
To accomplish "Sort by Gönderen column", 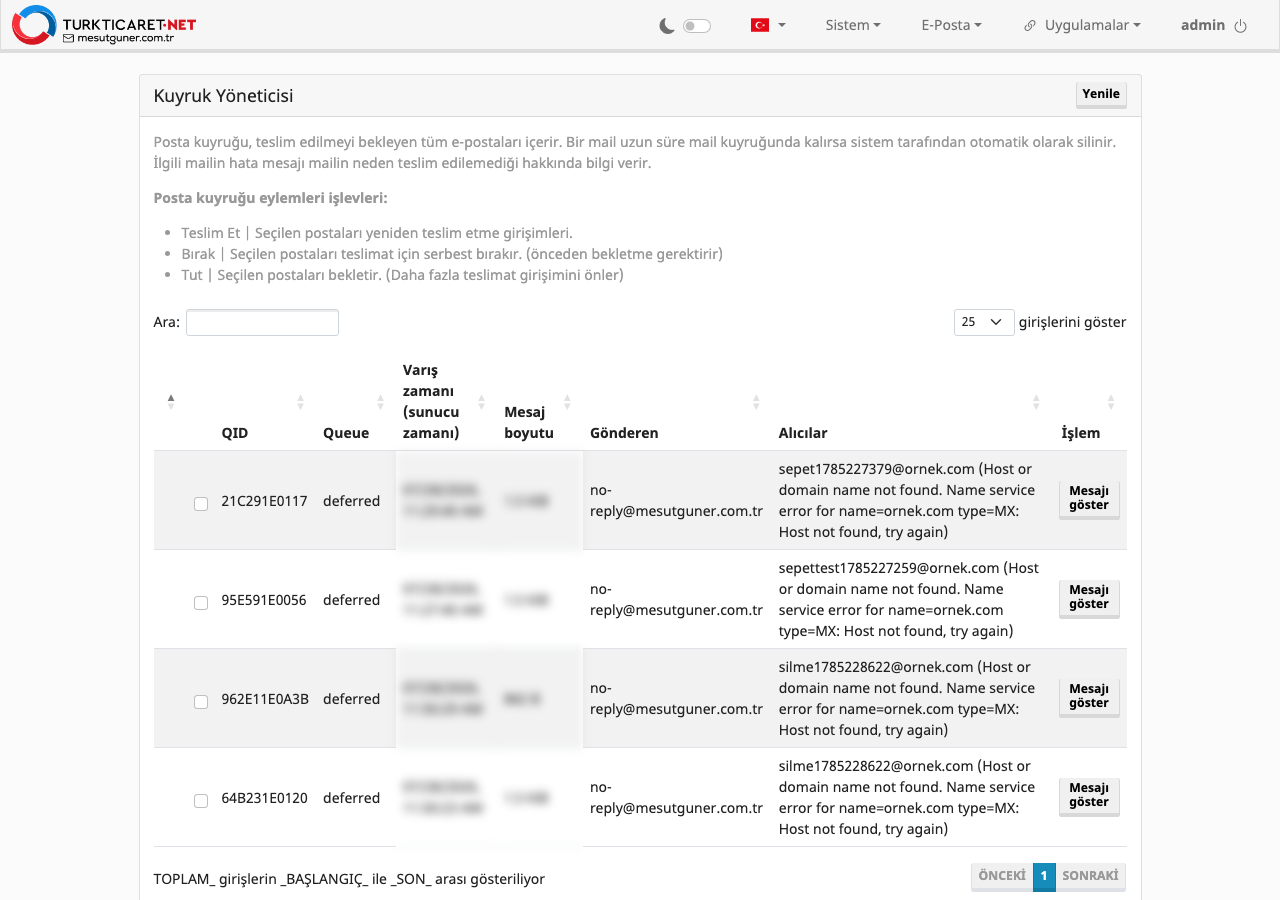I will click(x=676, y=402).
